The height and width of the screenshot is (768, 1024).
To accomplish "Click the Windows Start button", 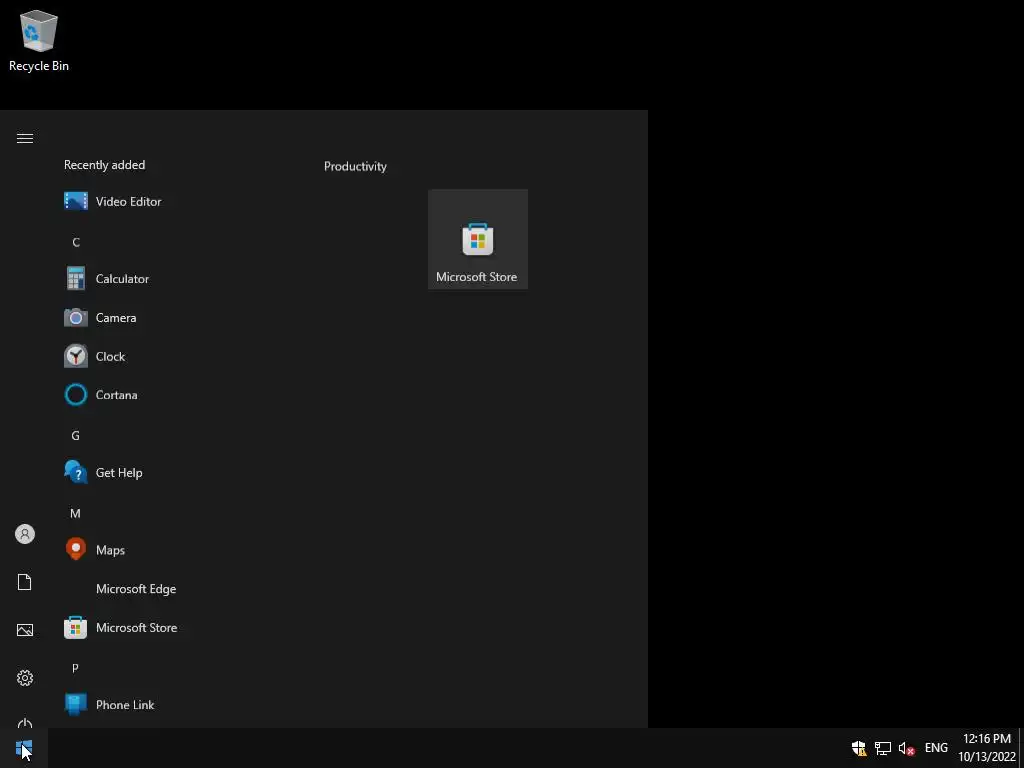I will coord(24,748).
